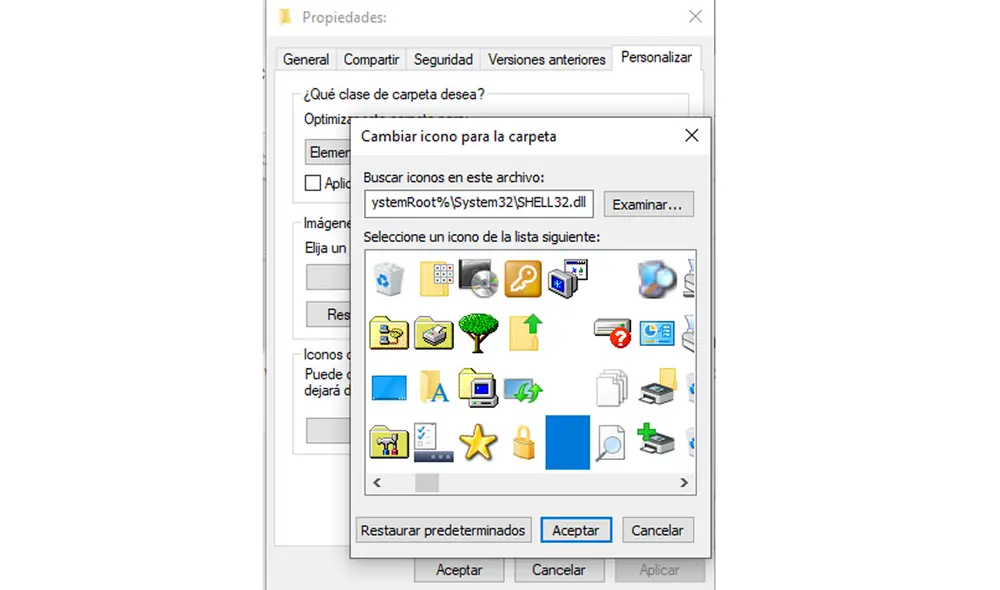Select the fonts folder icon with letter A

tap(434, 387)
